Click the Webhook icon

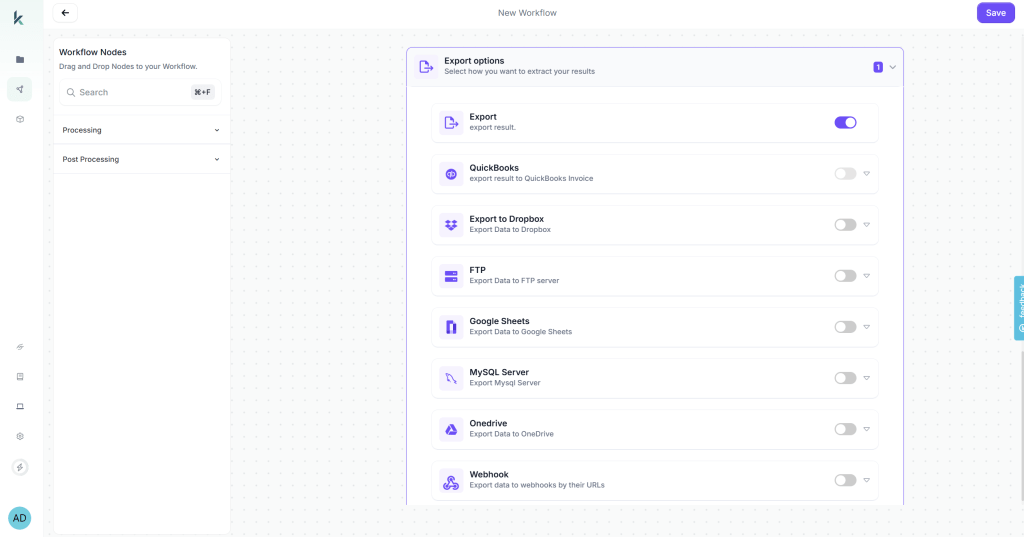coord(451,481)
